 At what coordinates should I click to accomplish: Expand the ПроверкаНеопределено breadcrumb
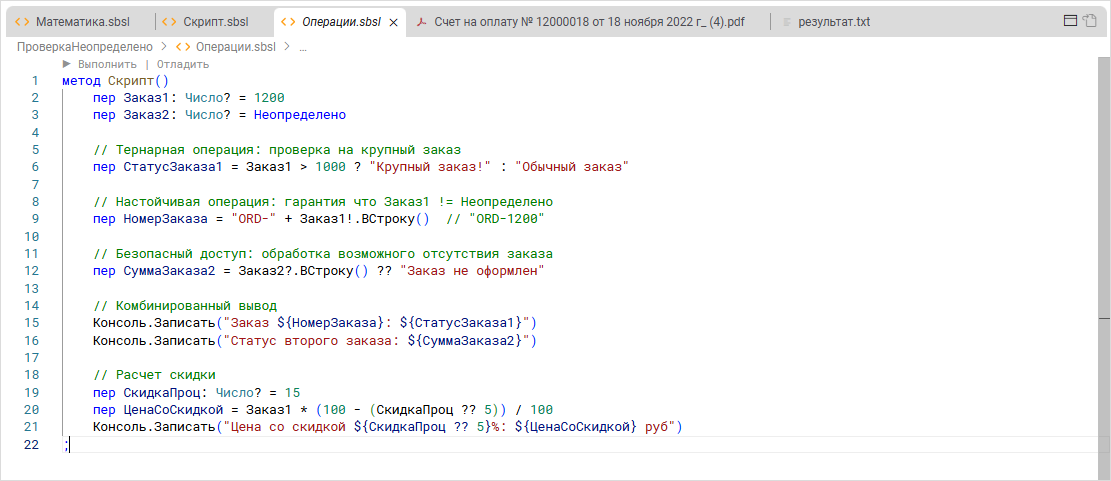[x=85, y=46]
